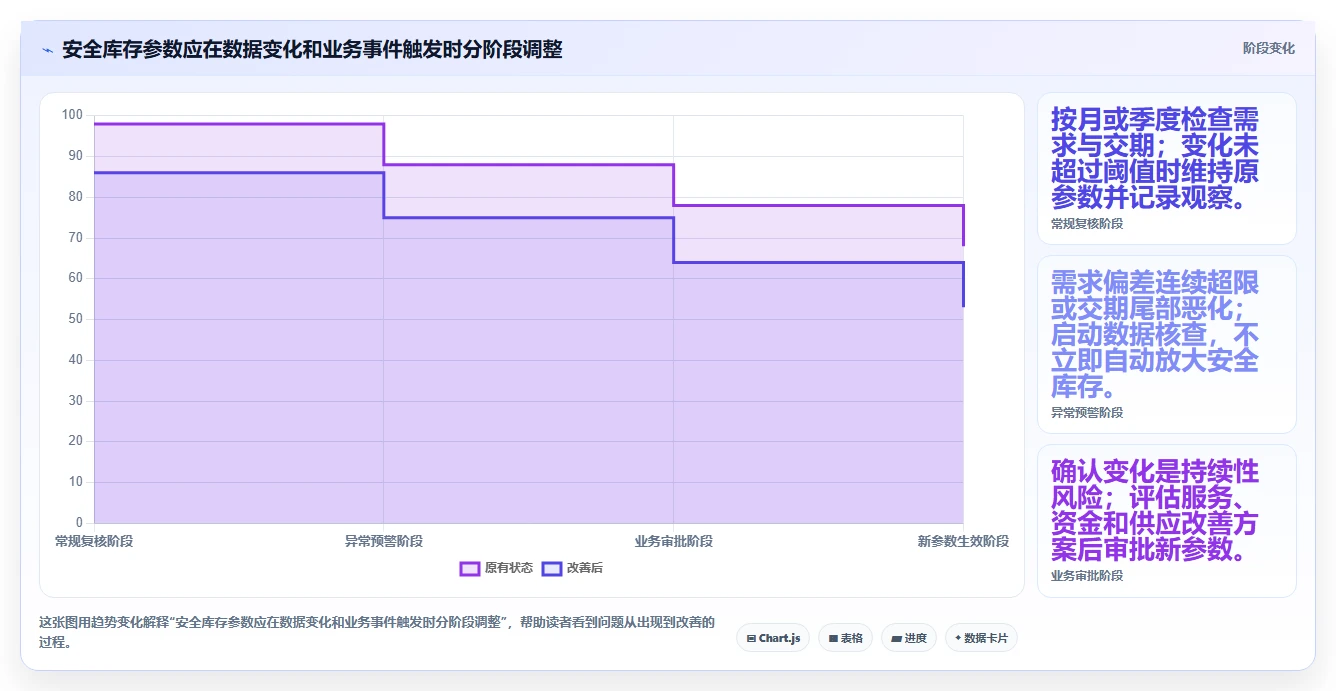The height and width of the screenshot is (691, 1336).
Task: Click the chart description text below the chart
Action: click(377, 632)
